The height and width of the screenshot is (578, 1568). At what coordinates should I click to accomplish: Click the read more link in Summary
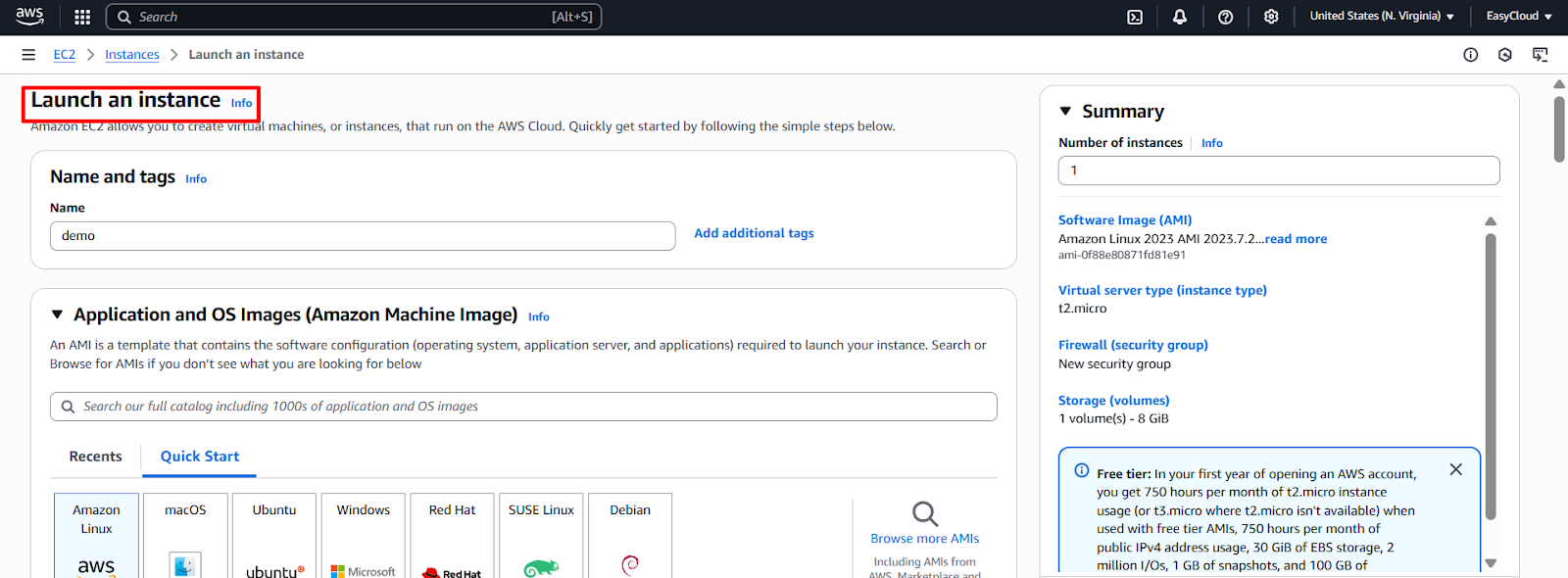click(1296, 239)
